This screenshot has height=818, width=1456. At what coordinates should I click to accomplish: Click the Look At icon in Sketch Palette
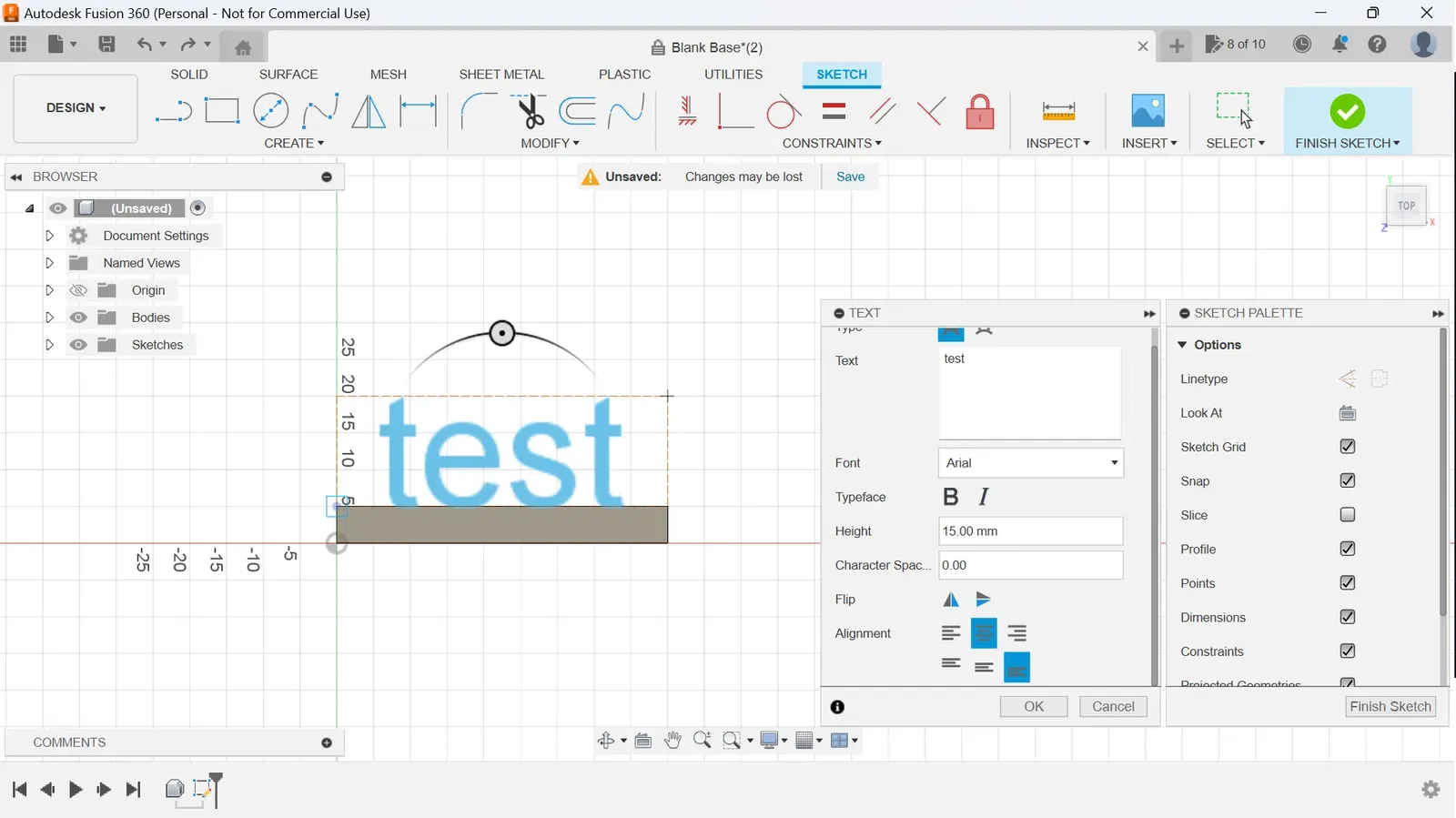tap(1348, 413)
